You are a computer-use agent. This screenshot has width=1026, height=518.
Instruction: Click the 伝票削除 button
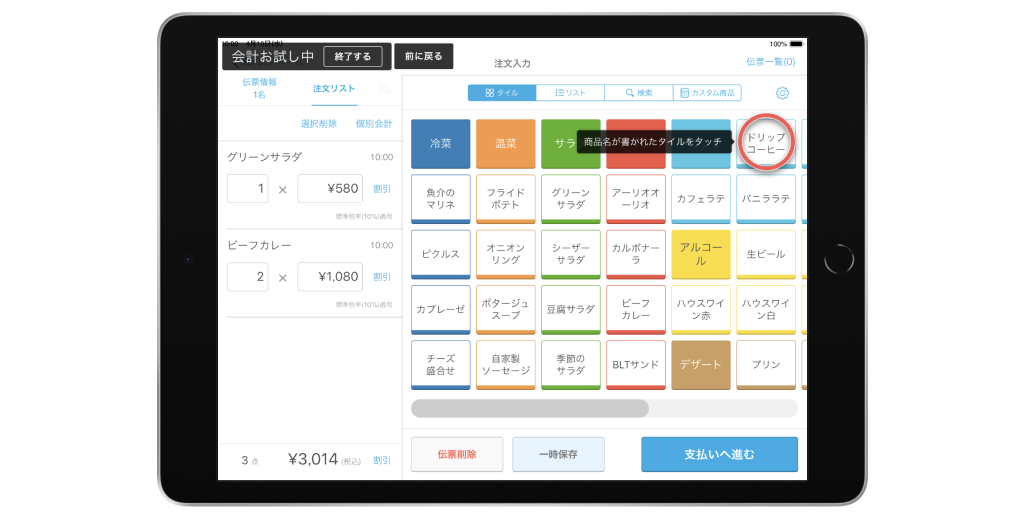click(457, 454)
